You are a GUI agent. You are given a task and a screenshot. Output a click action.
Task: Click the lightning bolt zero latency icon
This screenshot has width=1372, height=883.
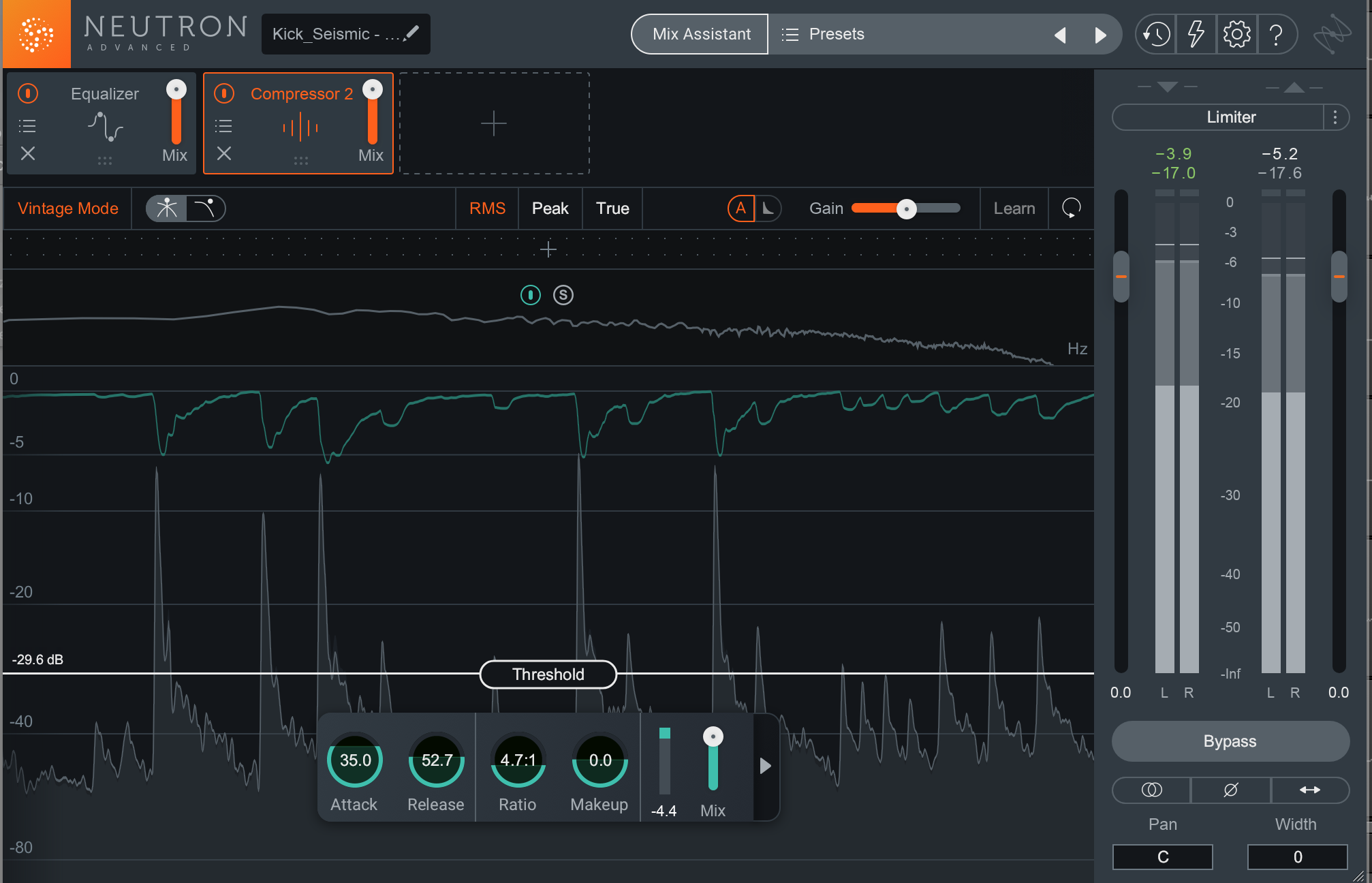point(1196,34)
